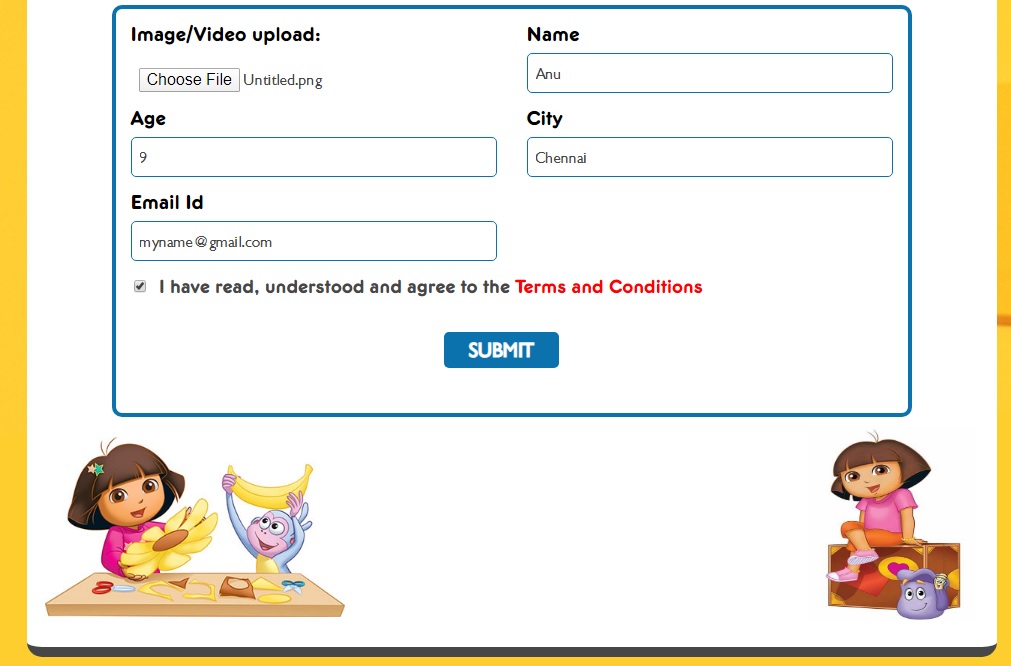Click into the Age input field

(313, 157)
